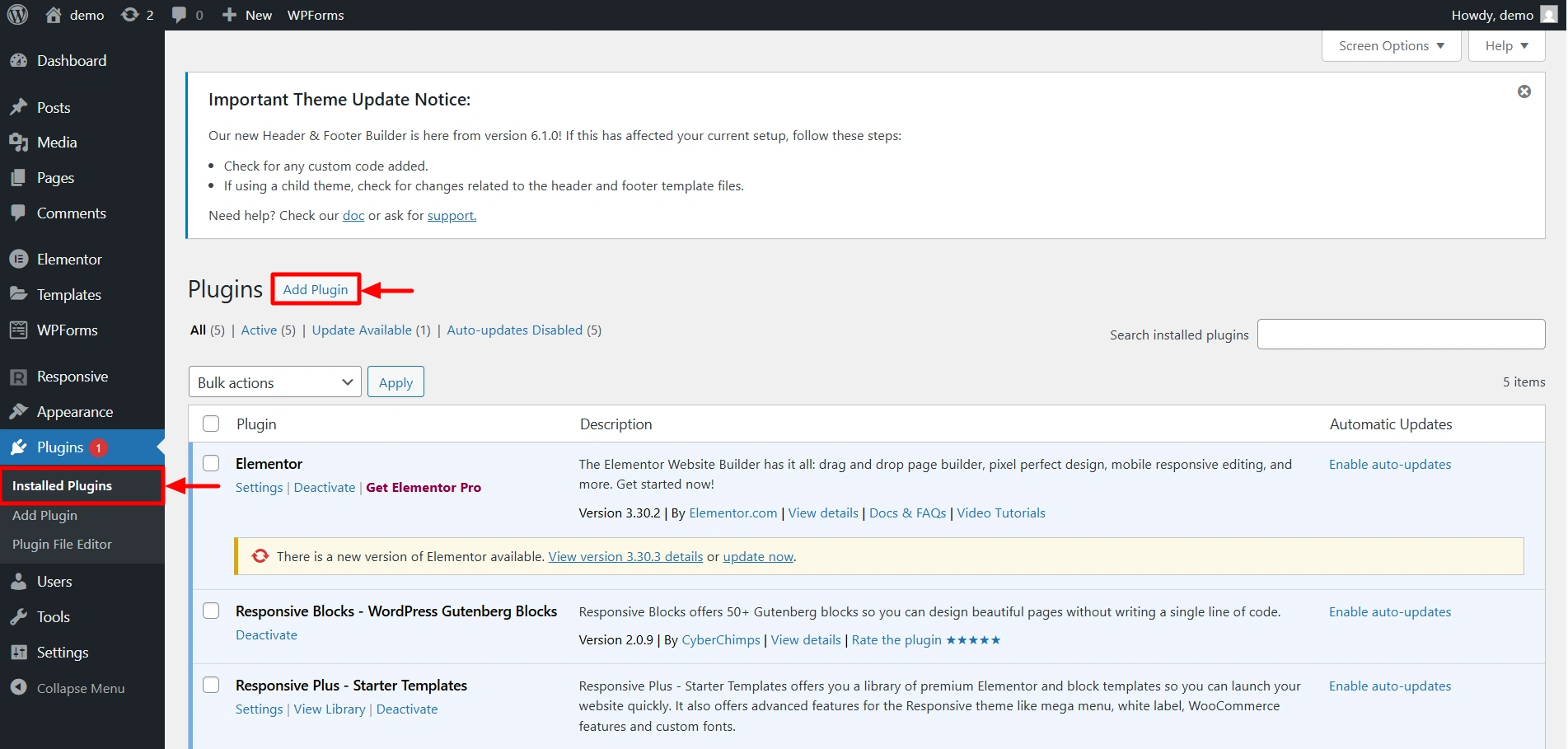View version 3.30.3 details link

click(x=625, y=556)
